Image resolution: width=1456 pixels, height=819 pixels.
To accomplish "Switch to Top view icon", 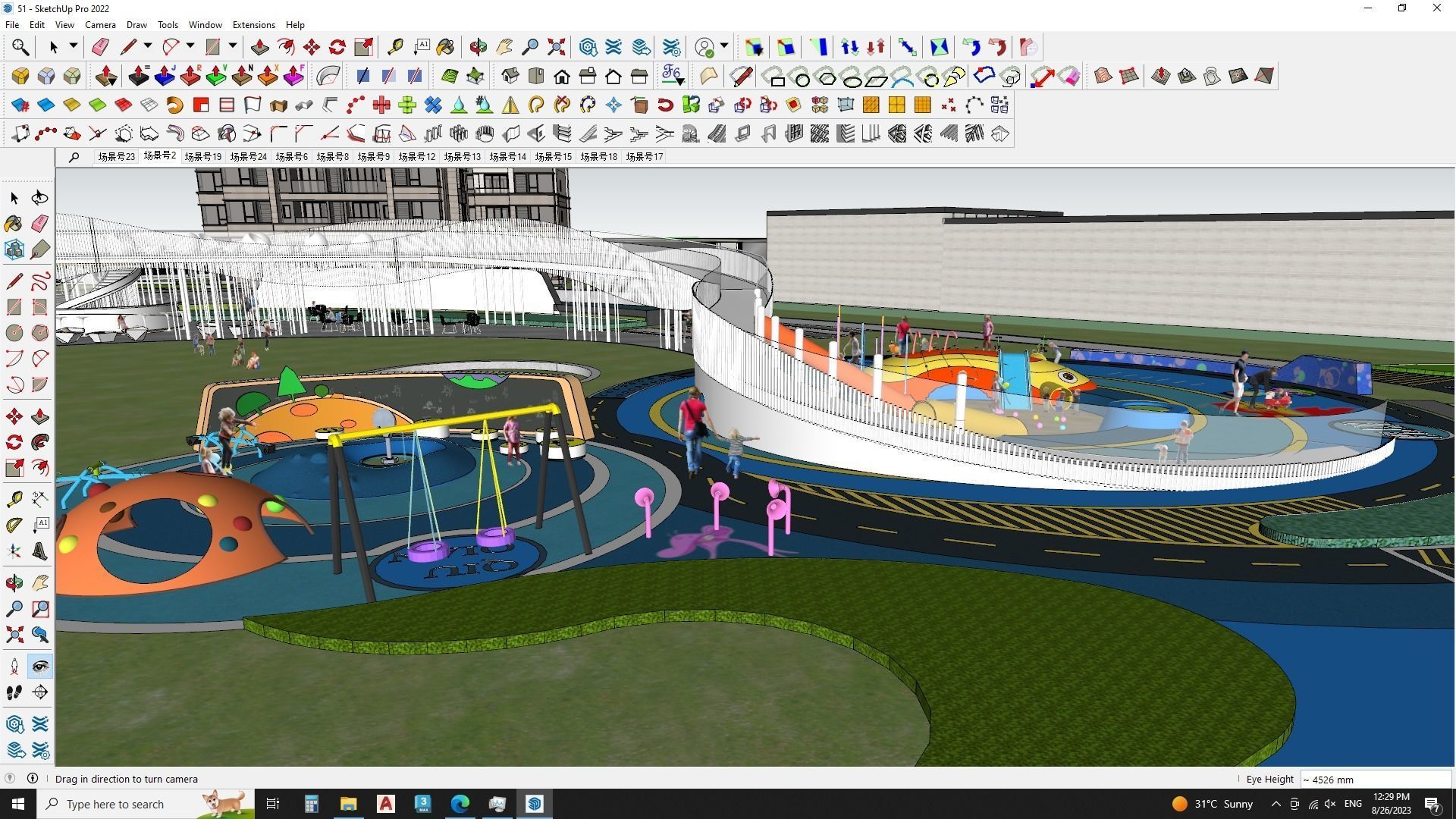I will (536, 76).
